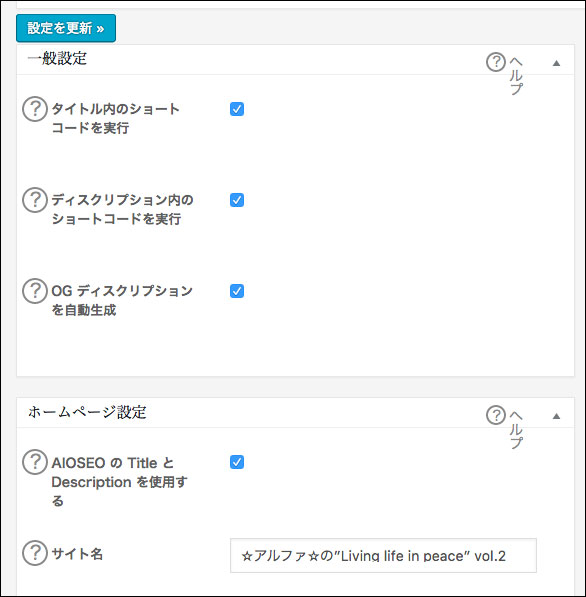Click into the サイト名 text field
The height and width of the screenshot is (597, 586).
383,555
